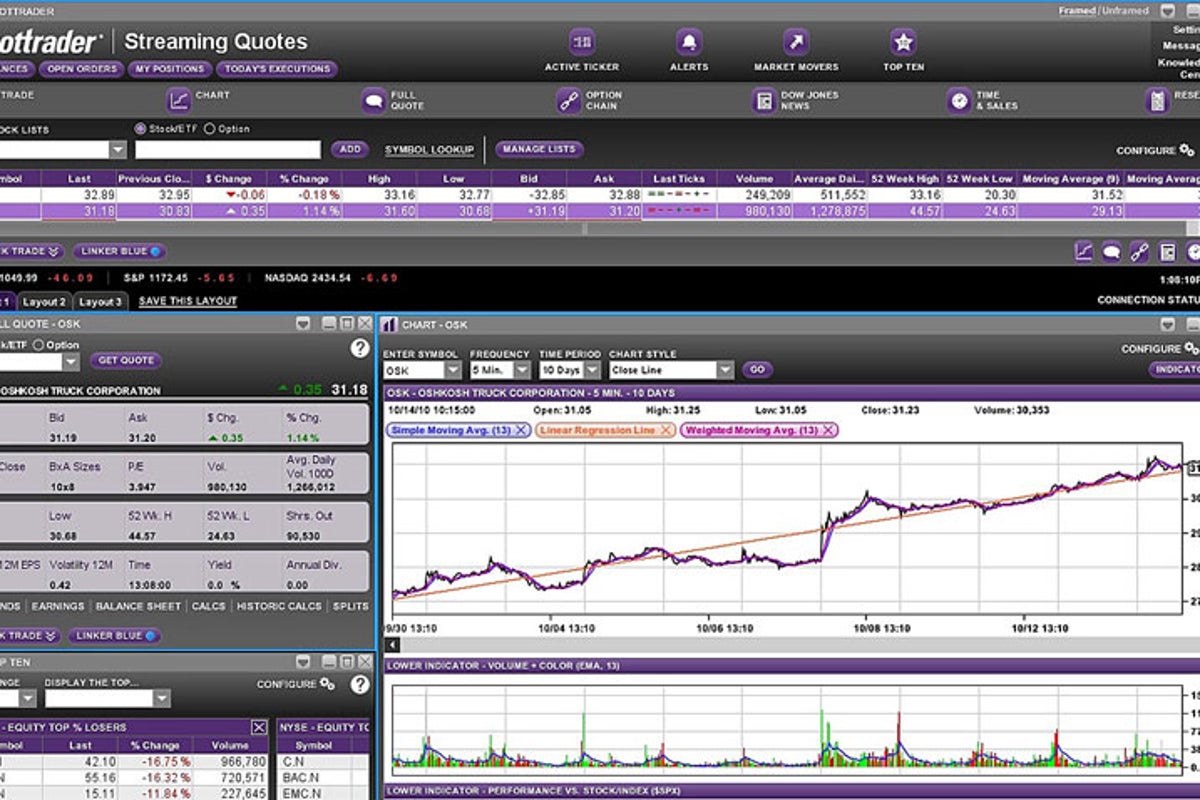Sort the watch list by % Change column
This screenshot has height=800, width=1200.
click(x=304, y=179)
